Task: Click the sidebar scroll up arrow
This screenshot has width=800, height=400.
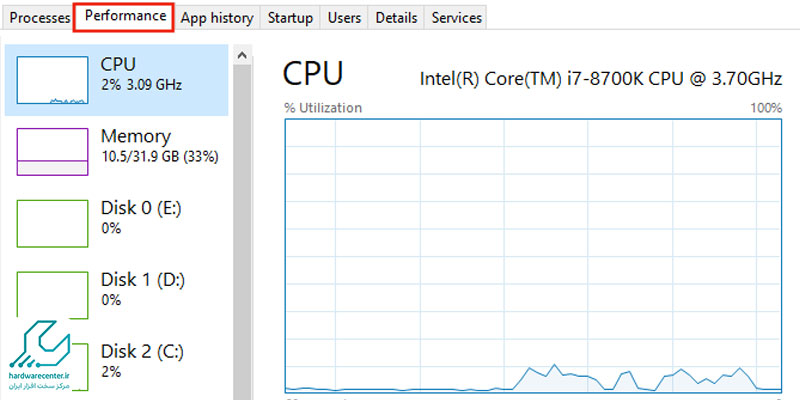Action: pyautogui.click(x=242, y=55)
